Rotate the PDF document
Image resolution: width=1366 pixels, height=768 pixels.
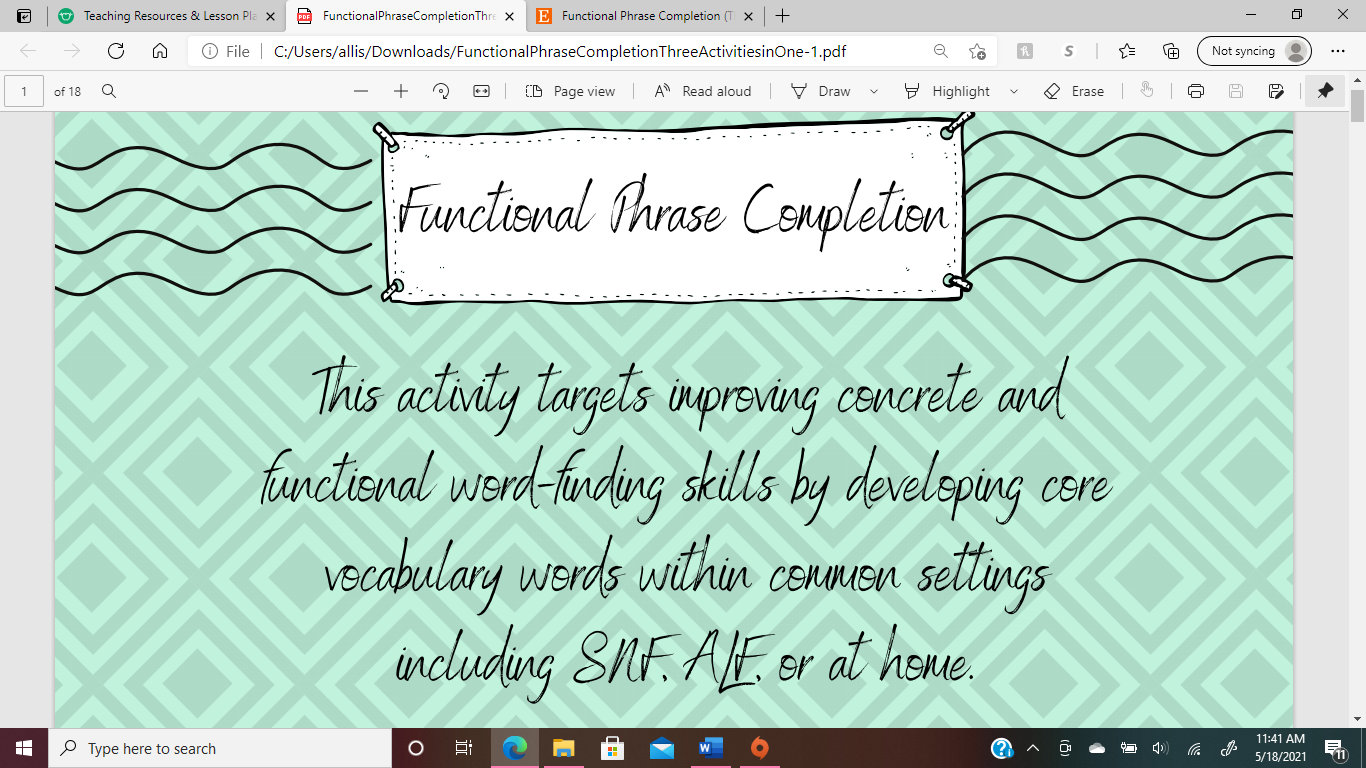point(440,91)
